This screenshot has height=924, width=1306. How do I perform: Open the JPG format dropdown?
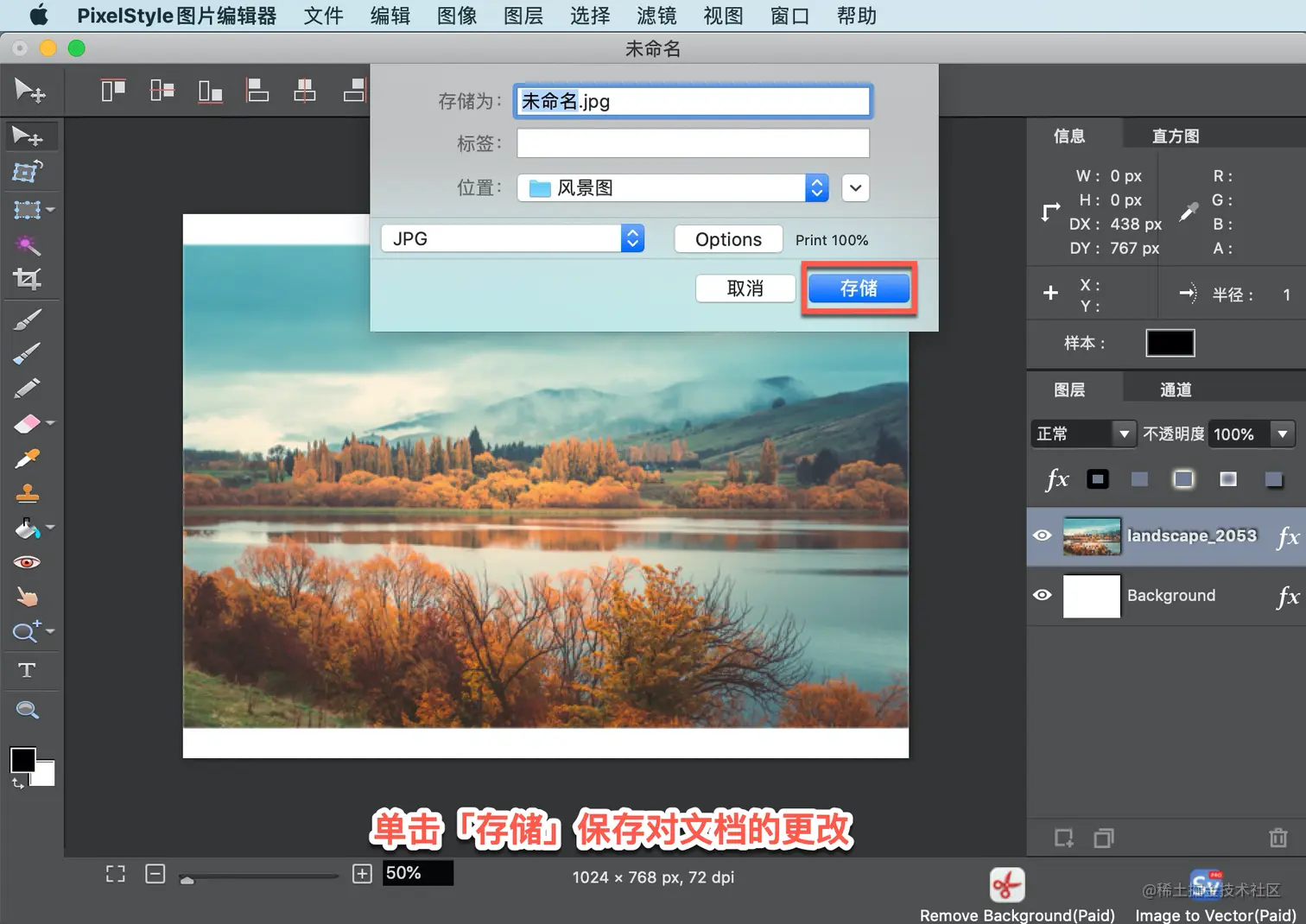[512, 238]
